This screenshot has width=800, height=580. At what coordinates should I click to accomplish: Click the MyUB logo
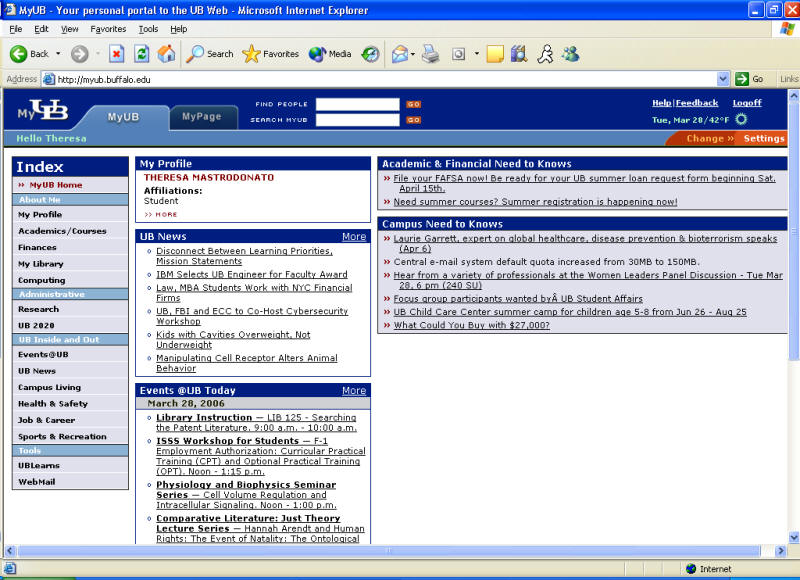(43, 110)
